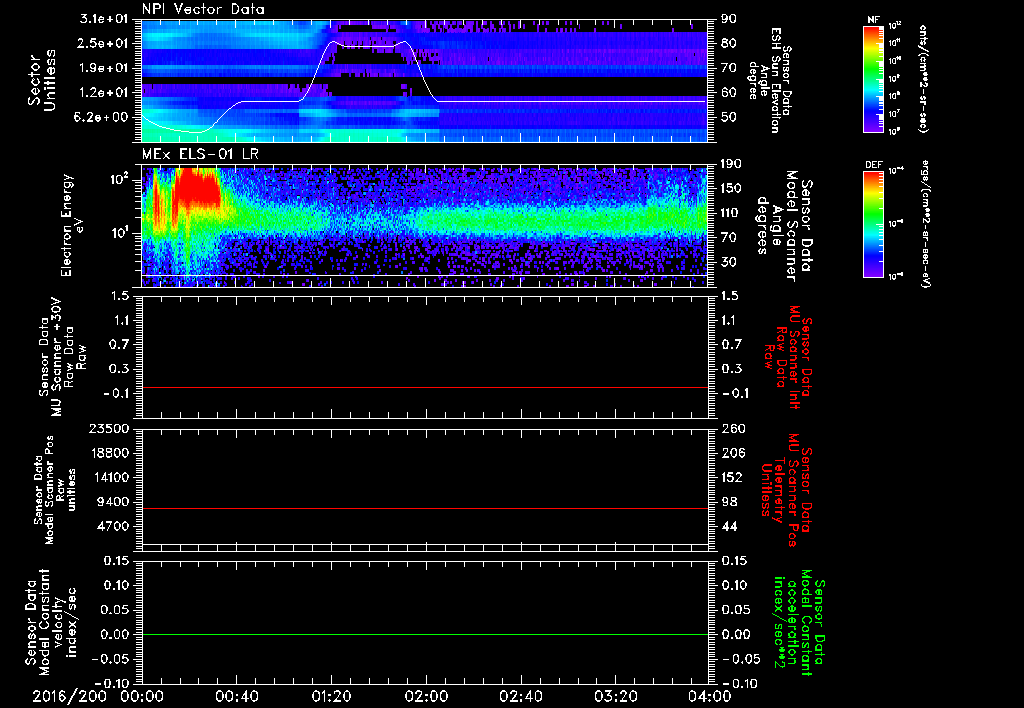Click the 152 telemetry tick value
The image size is (1024, 708).
pos(731,477)
